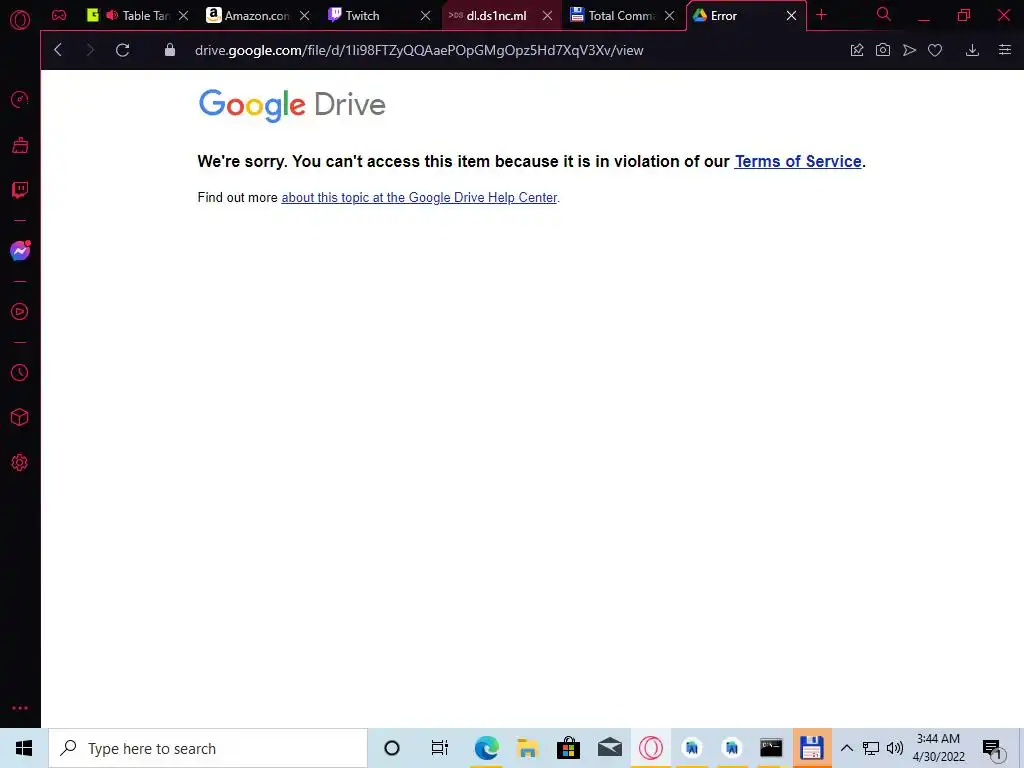Open Twitch panel in sidebar
The image size is (1024, 768).
[20, 190]
